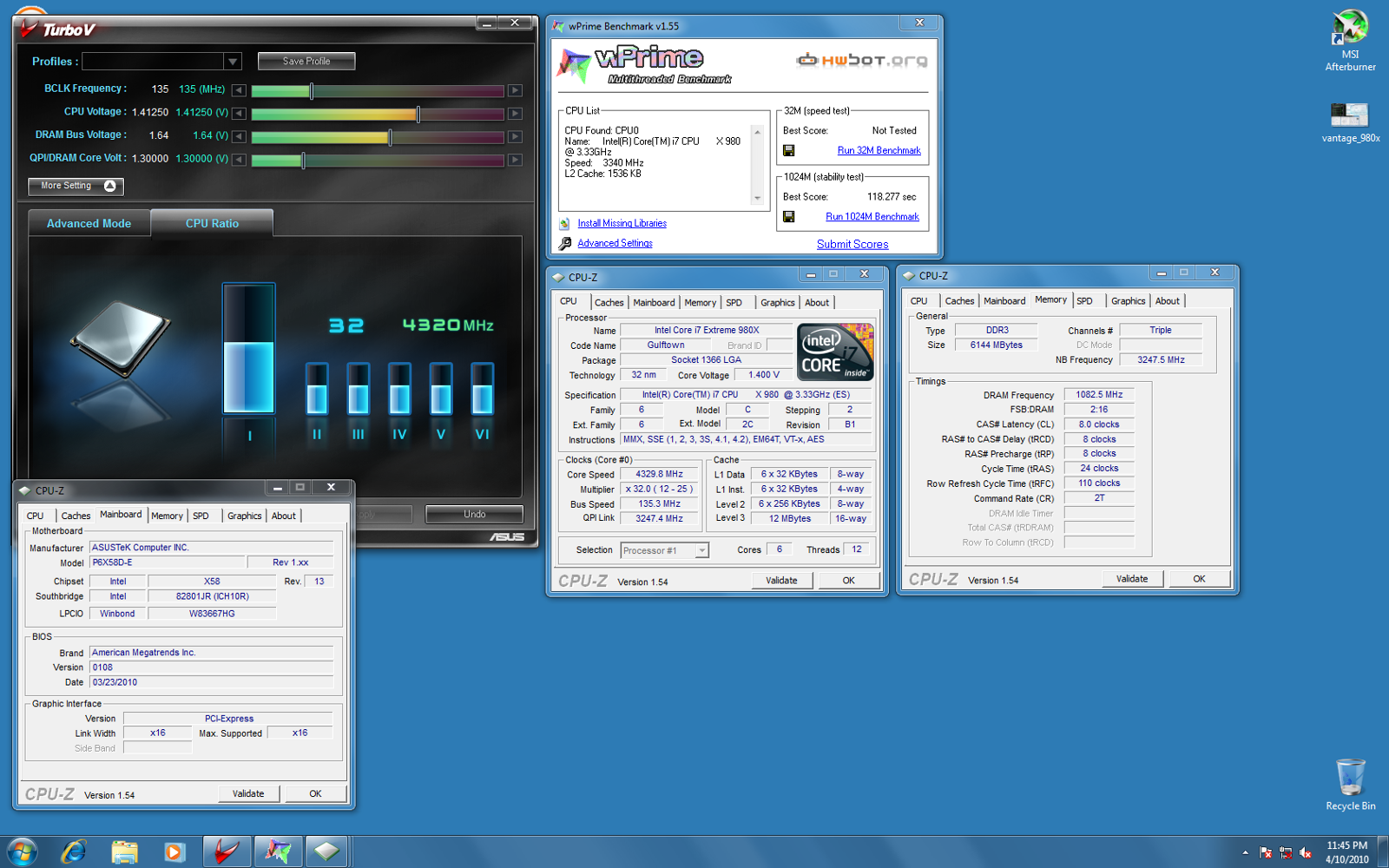1389x868 pixels.
Task: Select the CPU Ratio tab in TurboV
Action: click(212, 223)
